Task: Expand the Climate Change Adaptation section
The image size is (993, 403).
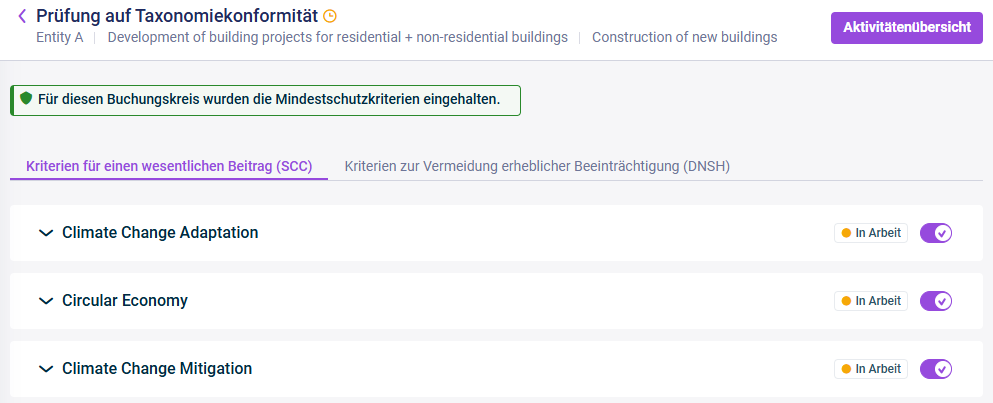Action: [x=46, y=233]
